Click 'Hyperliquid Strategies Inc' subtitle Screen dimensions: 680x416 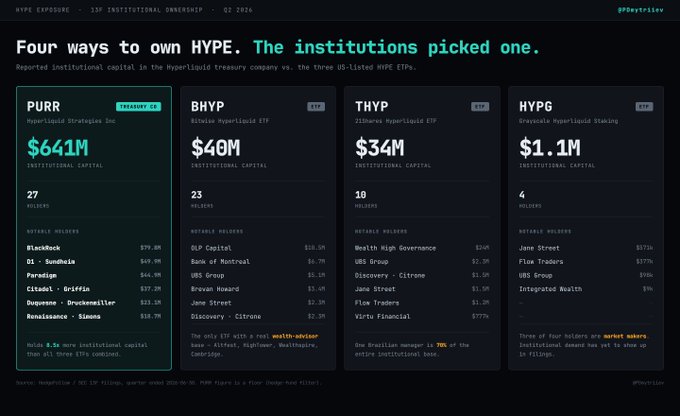(x=71, y=121)
